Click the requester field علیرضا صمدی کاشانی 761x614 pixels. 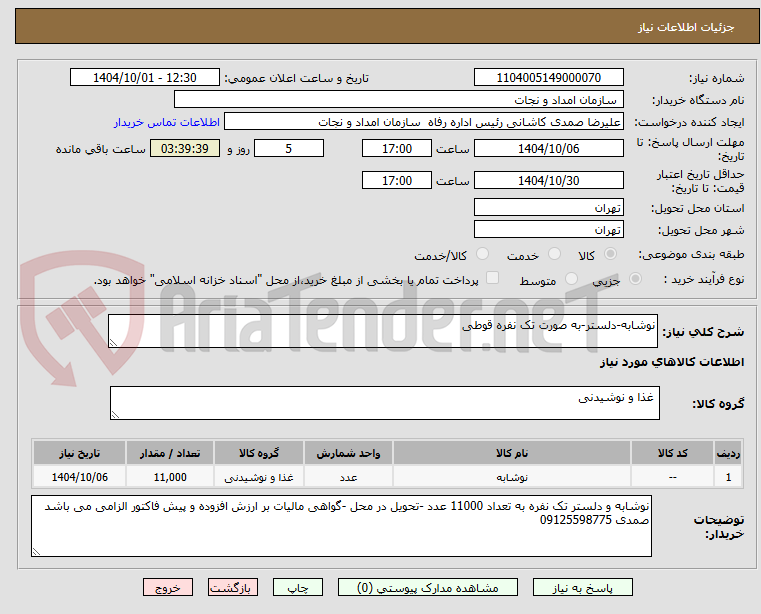pos(424,122)
